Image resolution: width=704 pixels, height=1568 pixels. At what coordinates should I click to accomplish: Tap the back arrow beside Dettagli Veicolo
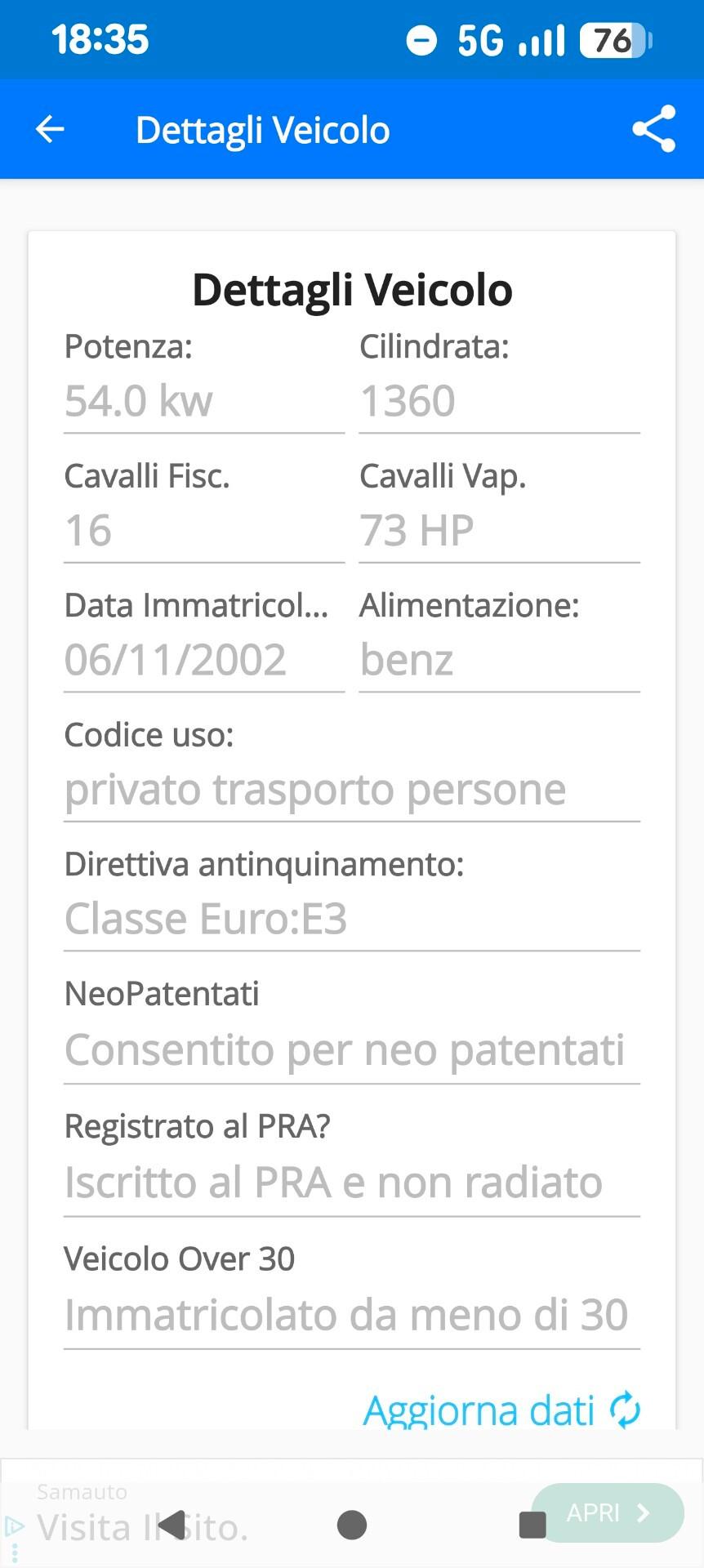point(49,129)
